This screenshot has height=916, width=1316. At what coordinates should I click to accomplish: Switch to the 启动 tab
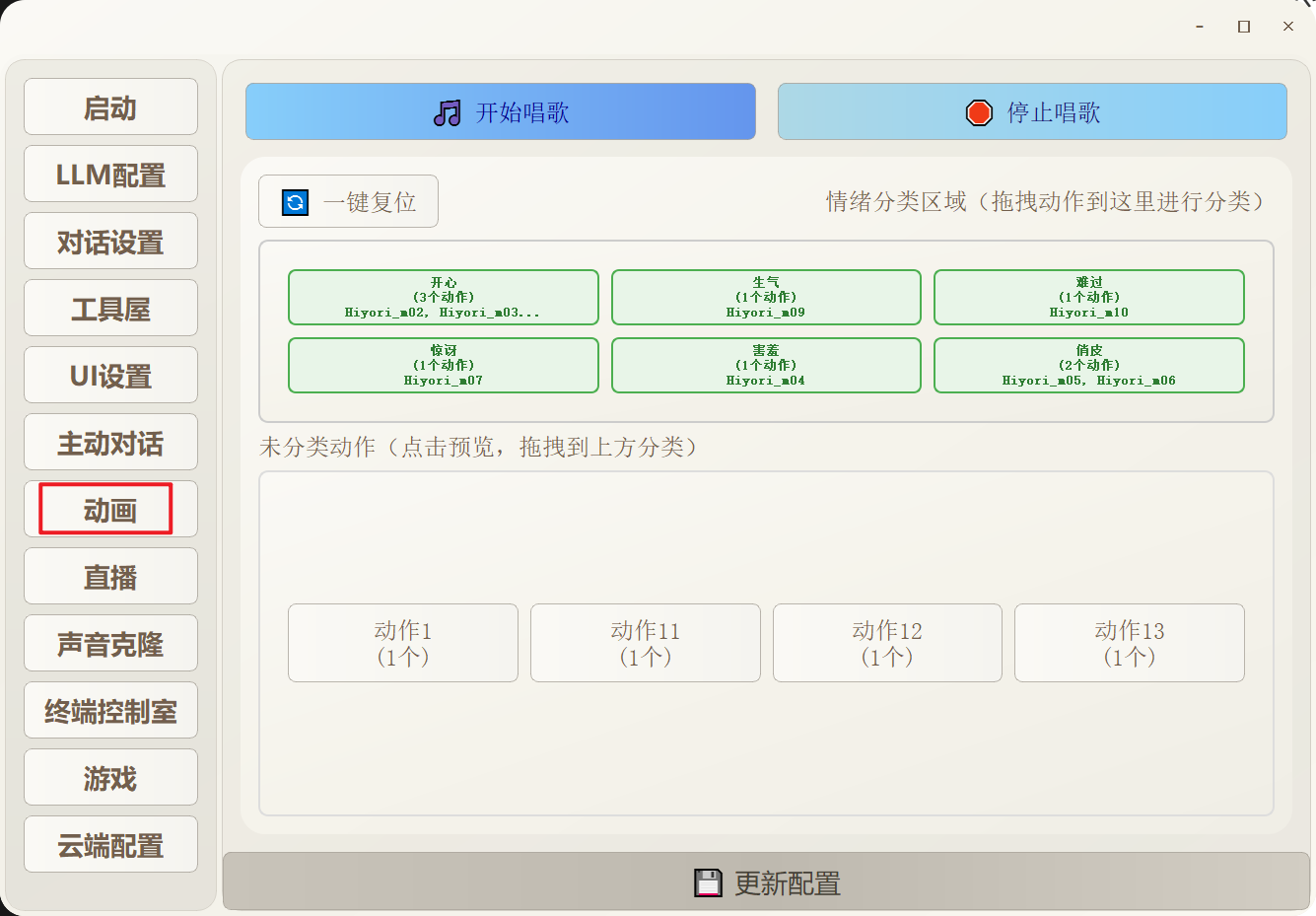tap(110, 107)
